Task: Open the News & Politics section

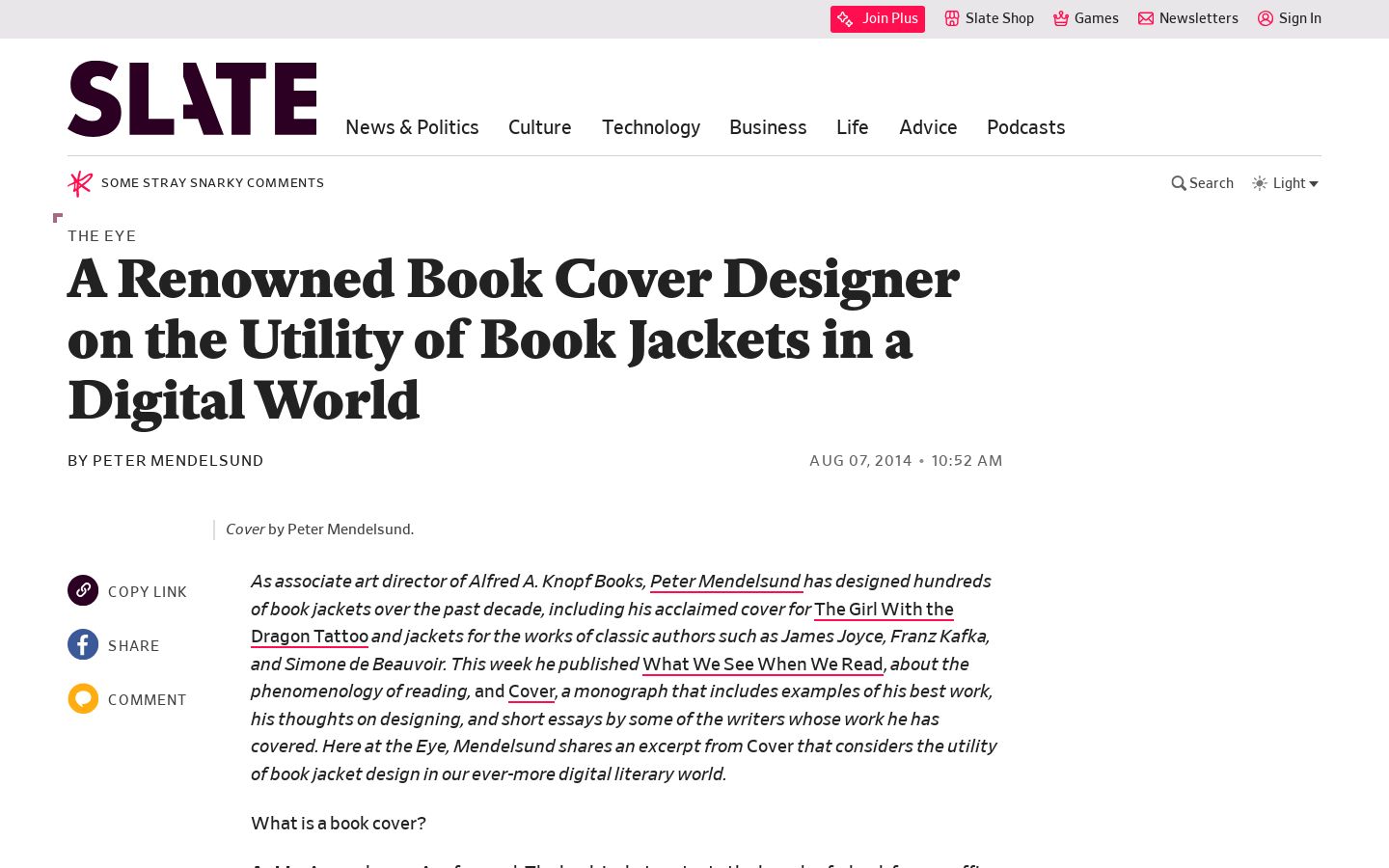Action: coord(412,127)
